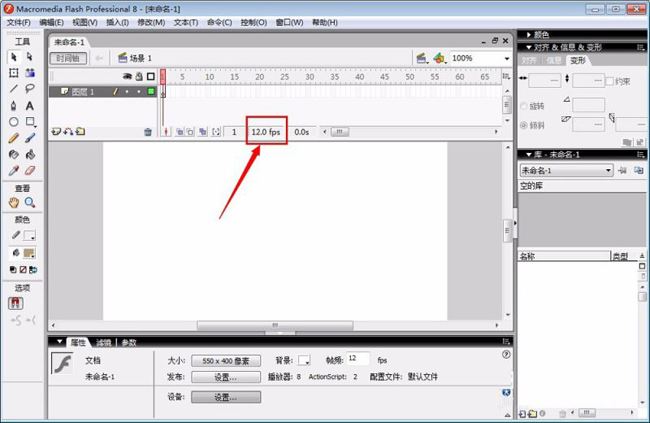This screenshot has height=423, width=650.
Task: Select the Hand tool
Action: tap(14, 202)
